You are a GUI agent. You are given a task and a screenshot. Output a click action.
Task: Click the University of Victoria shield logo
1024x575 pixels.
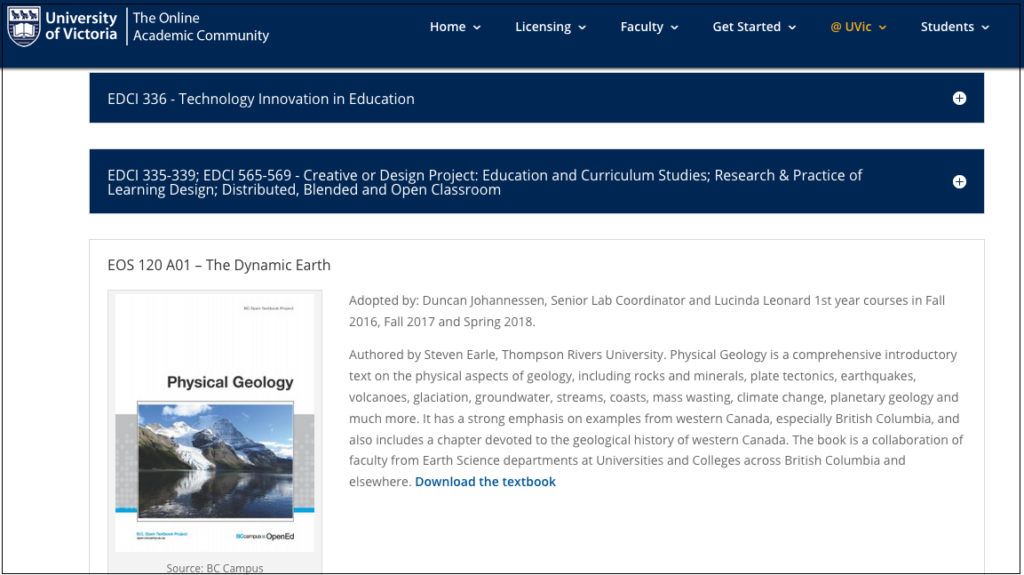pyautogui.click(x=24, y=26)
